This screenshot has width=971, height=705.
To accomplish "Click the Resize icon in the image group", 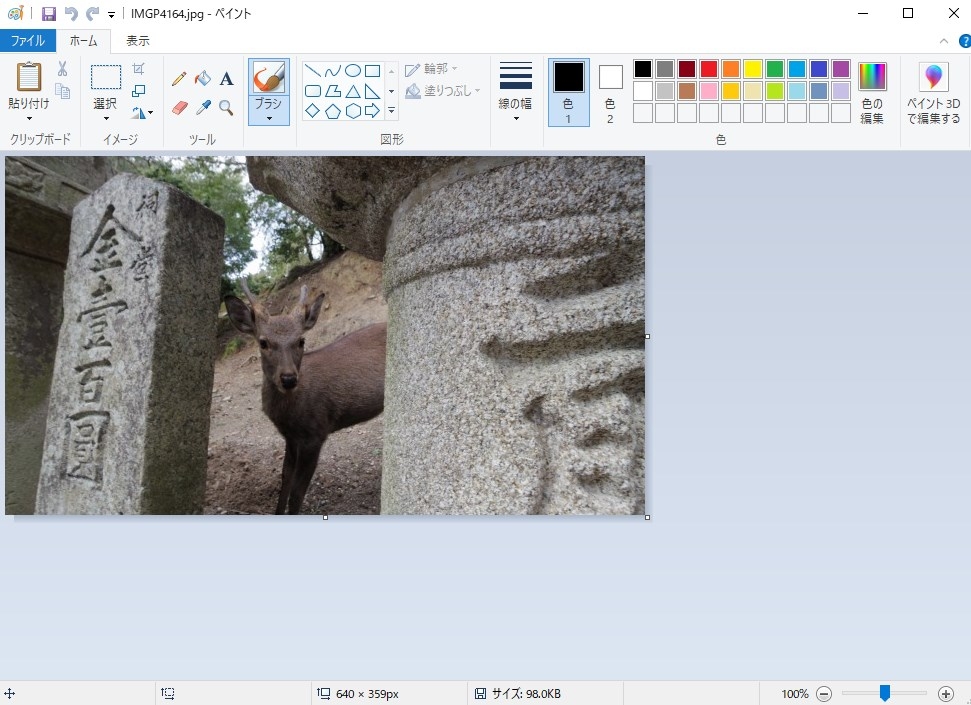I will [x=139, y=91].
